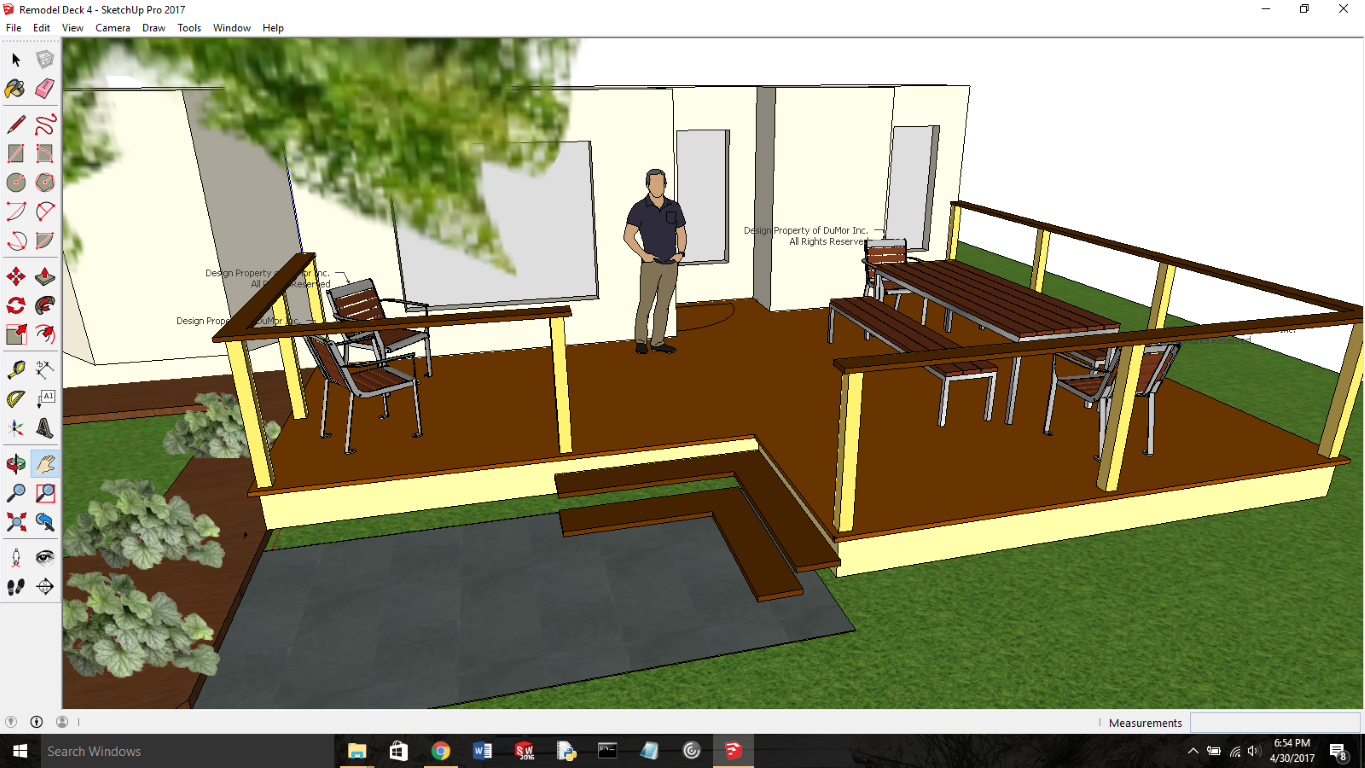
Task: Click the geo-location status bar icon
Action: pyautogui.click(x=11, y=722)
